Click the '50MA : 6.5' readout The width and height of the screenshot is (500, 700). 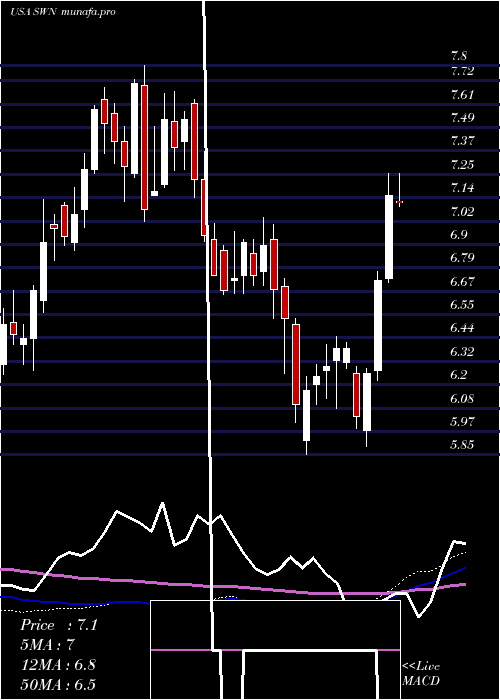pyautogui.click(x=58, y=684)
